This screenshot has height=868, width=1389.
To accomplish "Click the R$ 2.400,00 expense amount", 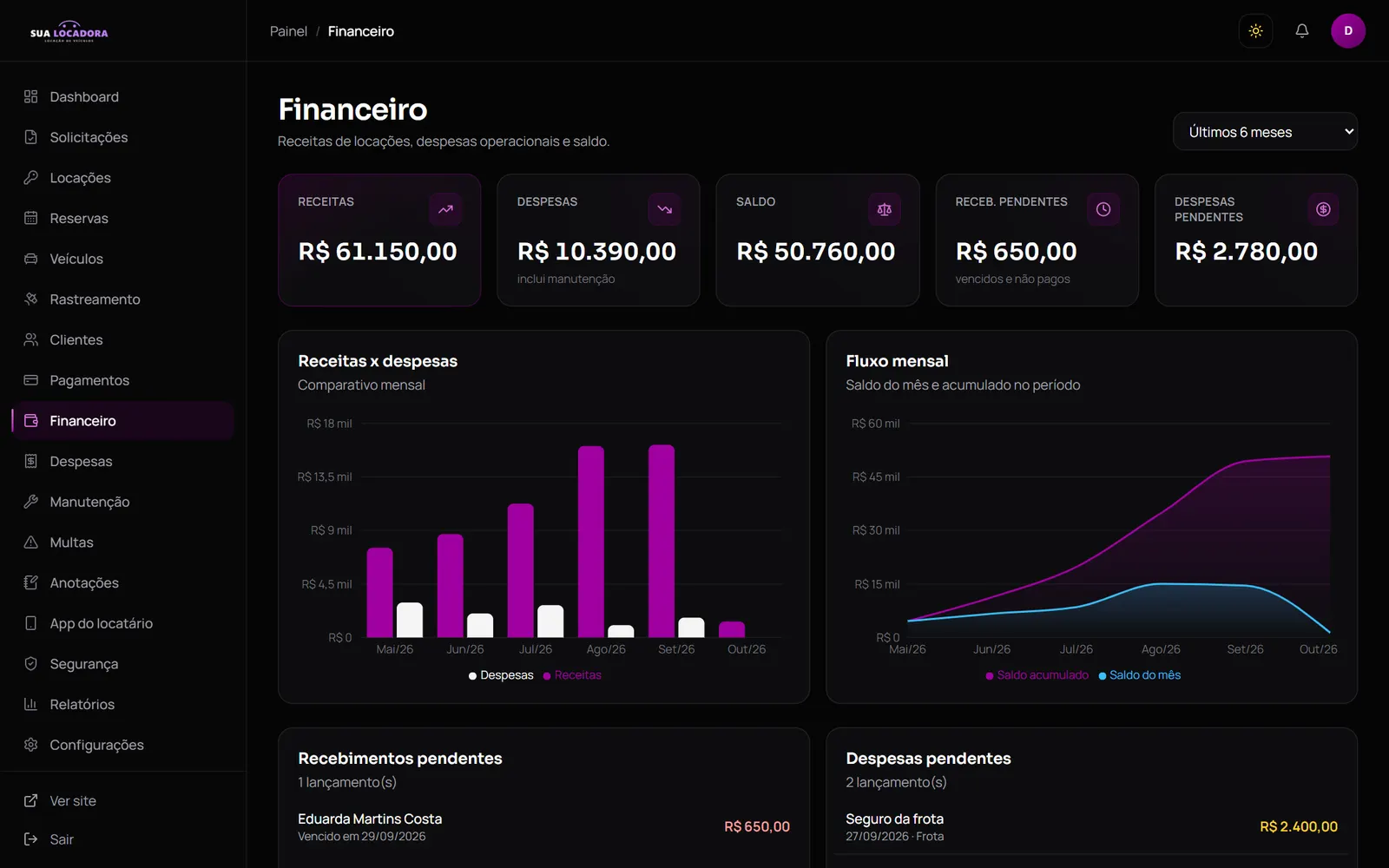I will pos(1299,827).
